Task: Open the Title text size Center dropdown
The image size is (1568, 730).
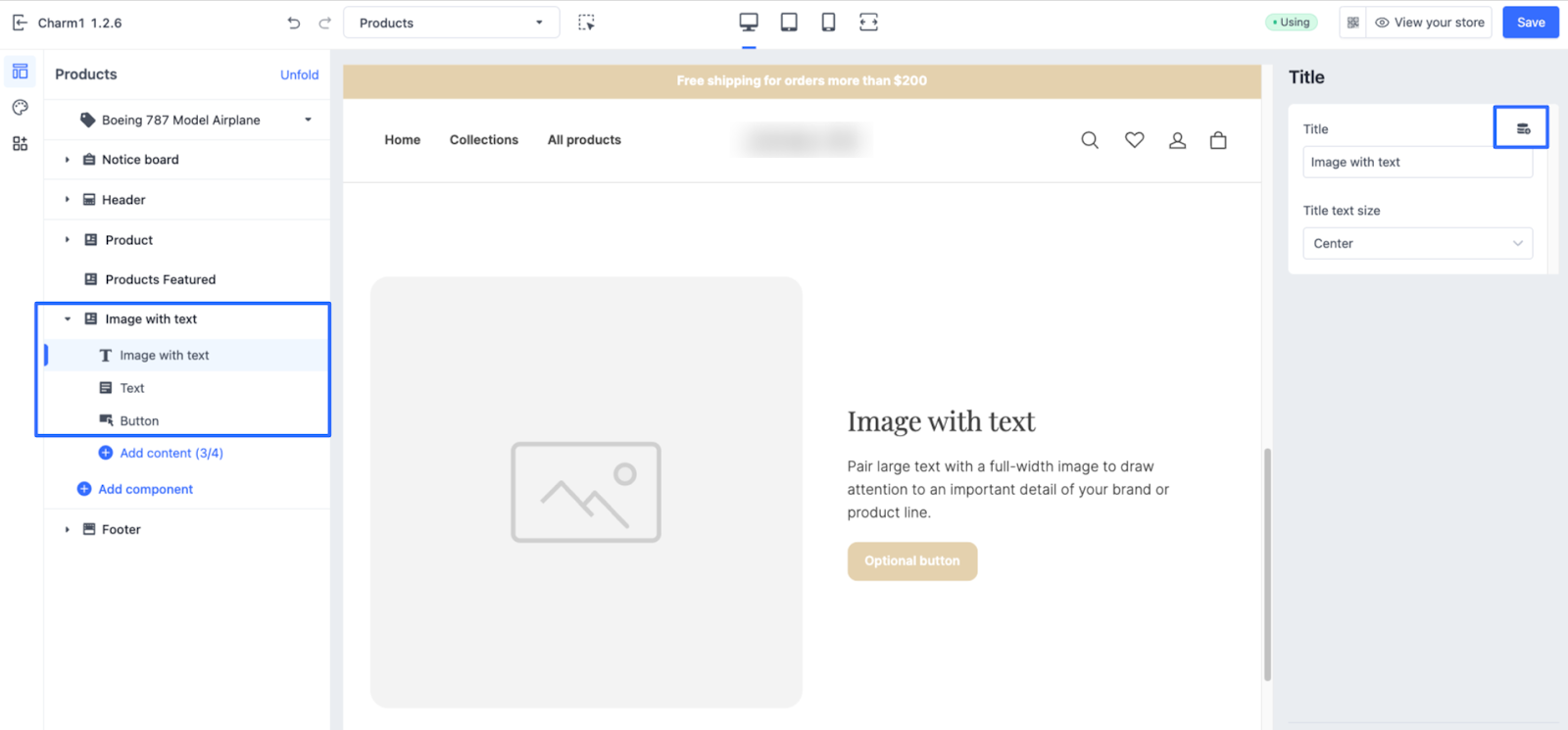Action: [1416, 243]
